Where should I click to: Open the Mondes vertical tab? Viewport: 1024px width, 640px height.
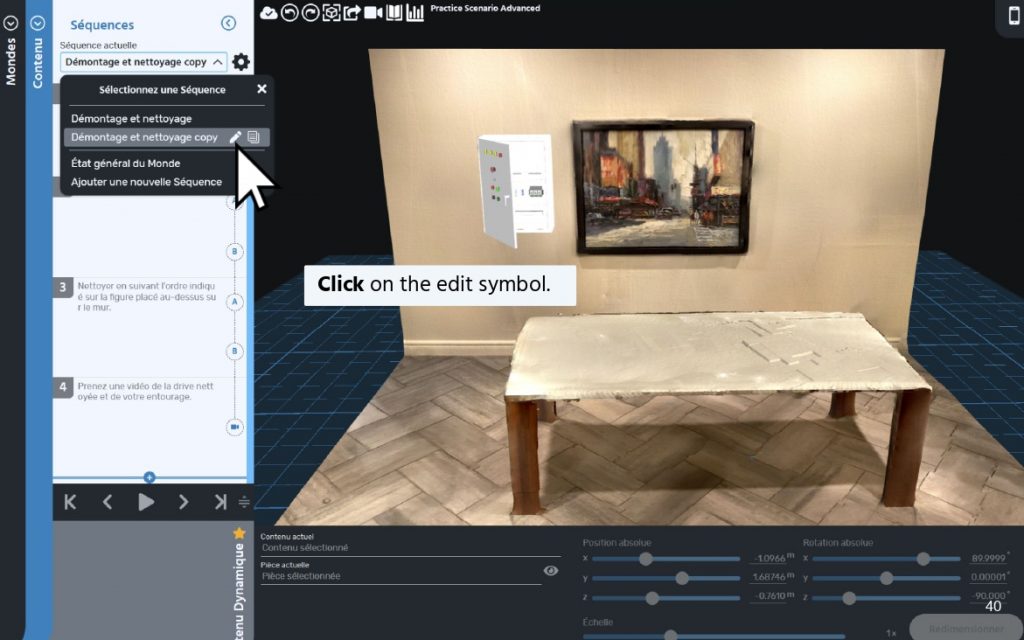[x=10, y=61]
